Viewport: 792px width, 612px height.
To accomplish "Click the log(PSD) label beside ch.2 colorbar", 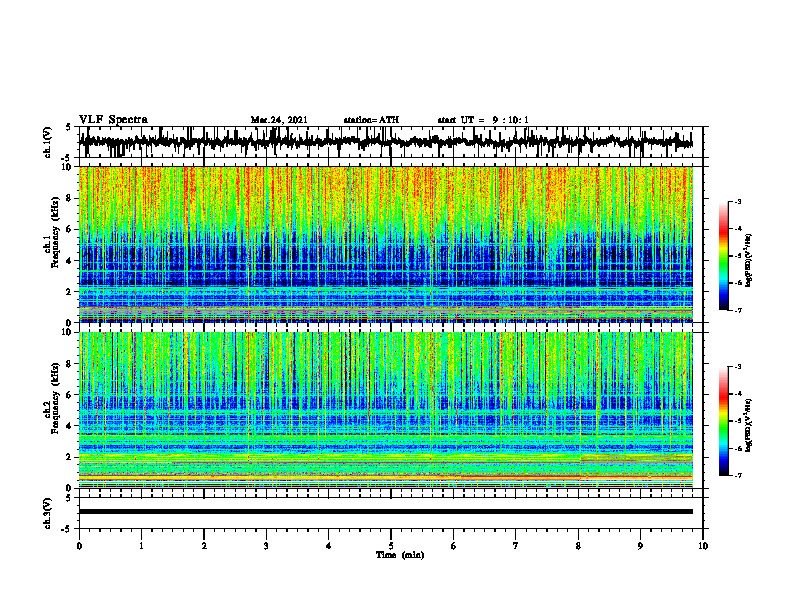I will point(749,425).
